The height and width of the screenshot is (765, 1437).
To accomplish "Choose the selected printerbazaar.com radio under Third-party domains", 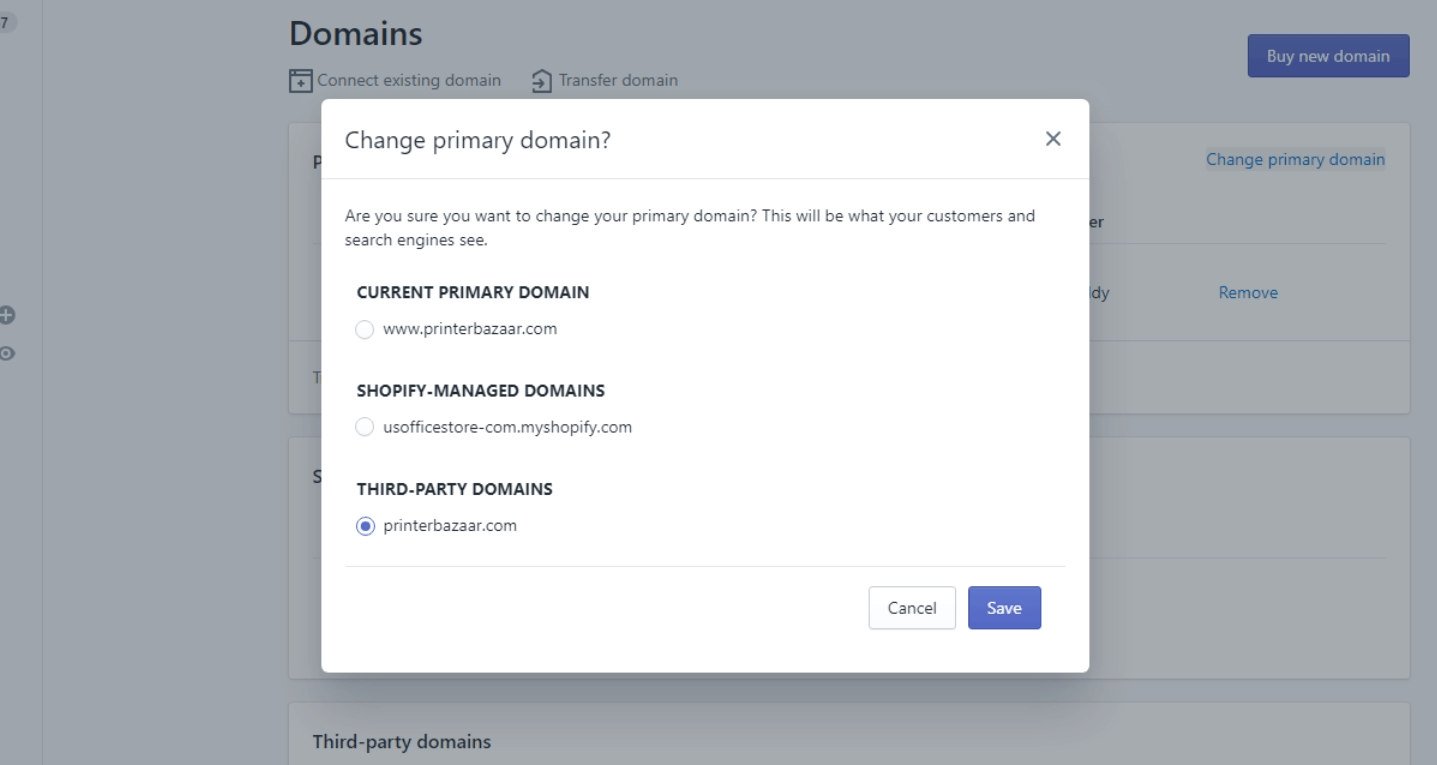I will 365,526.
